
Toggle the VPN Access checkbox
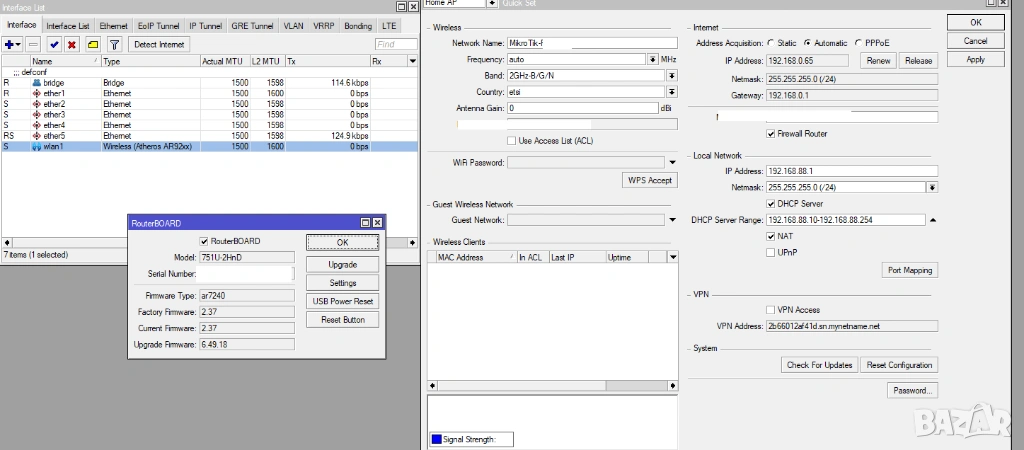click(x=770, y=310)
